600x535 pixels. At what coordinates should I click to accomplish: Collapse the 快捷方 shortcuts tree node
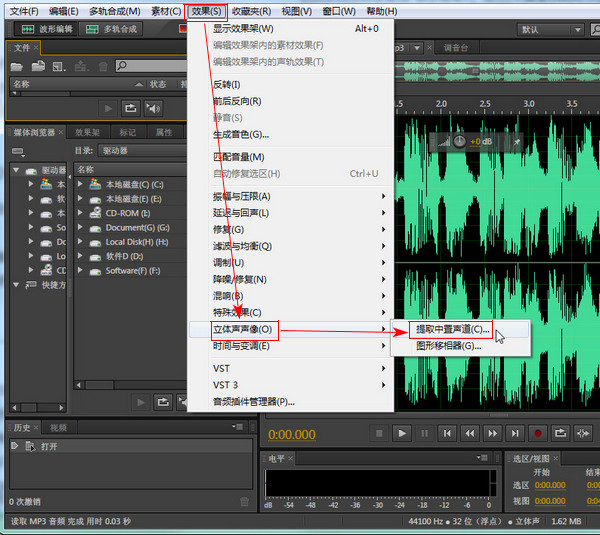click(16, 285)
